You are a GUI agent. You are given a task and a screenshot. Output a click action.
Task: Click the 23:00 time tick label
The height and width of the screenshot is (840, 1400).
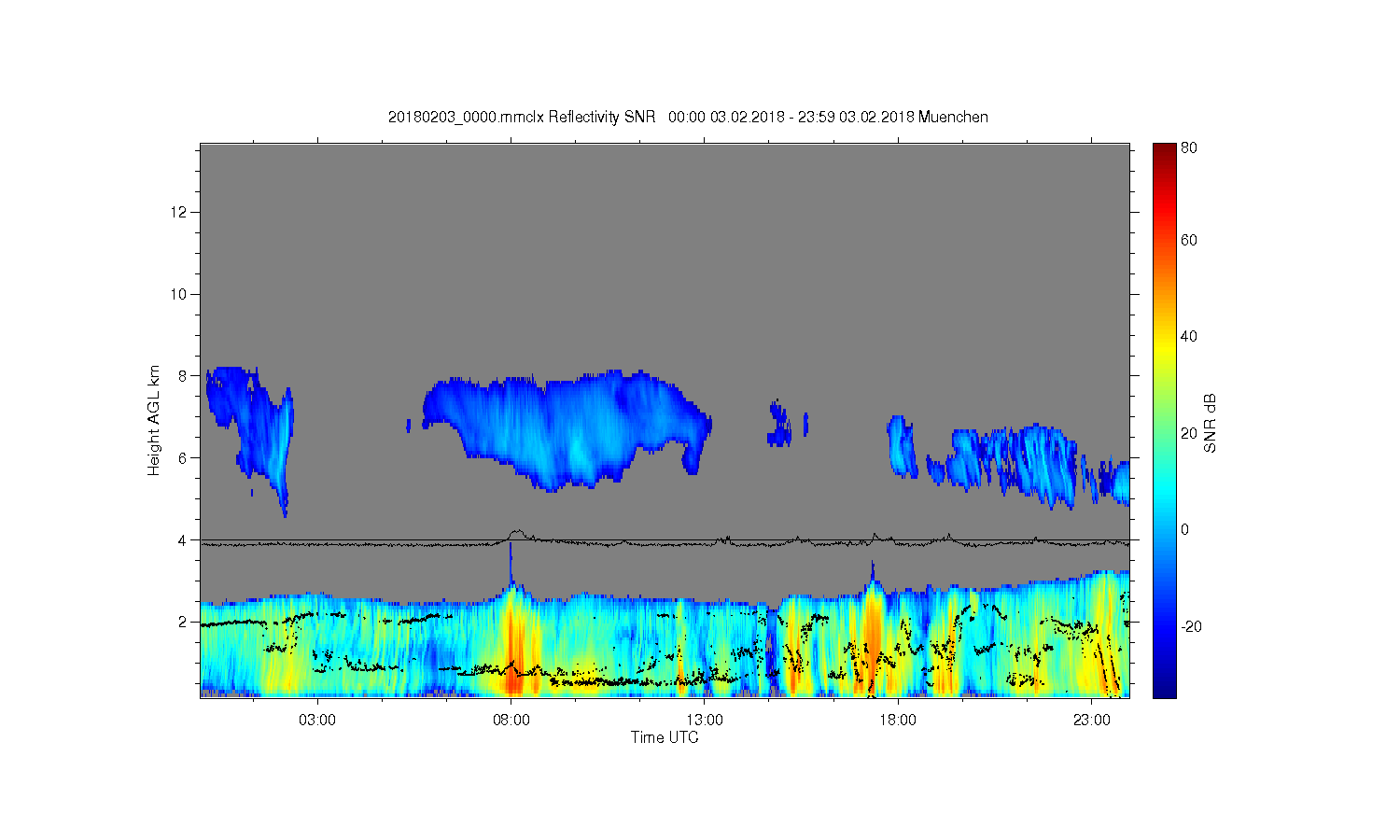(x=1092, y=721)
